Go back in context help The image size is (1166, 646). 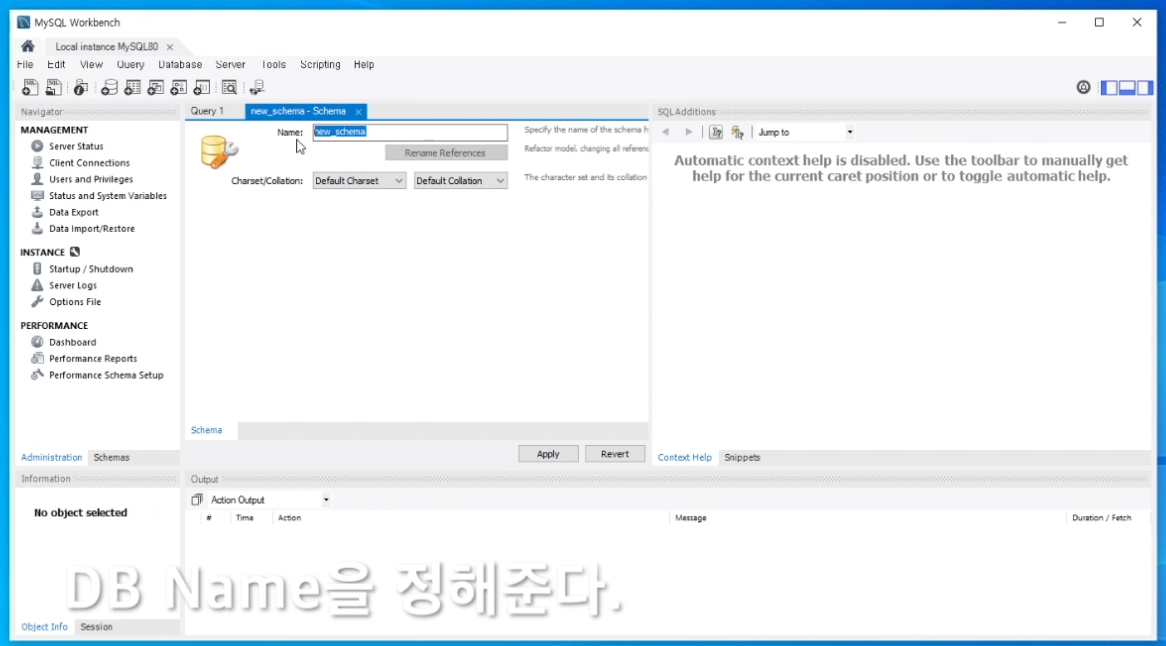point(666,132)
